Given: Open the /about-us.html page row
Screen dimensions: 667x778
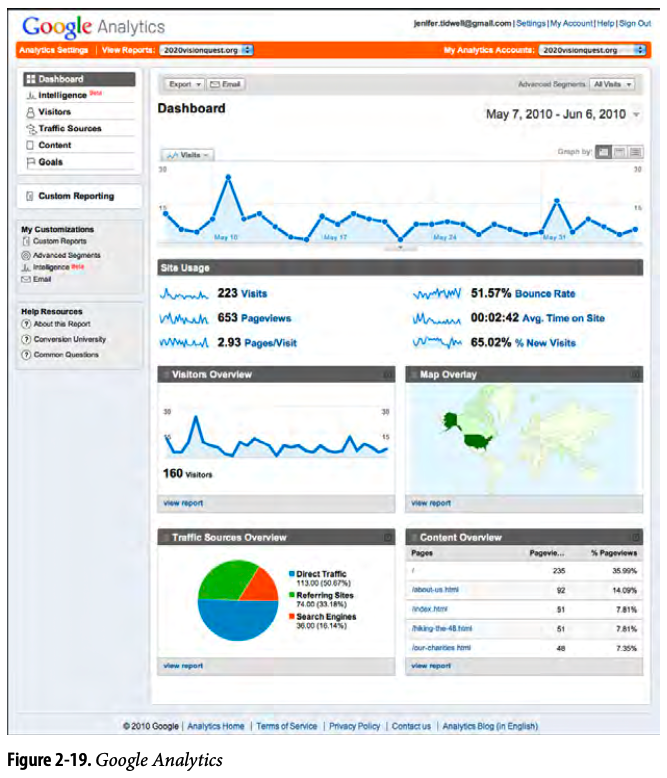Looking at the screenshot, I should (x=524, y=590).
